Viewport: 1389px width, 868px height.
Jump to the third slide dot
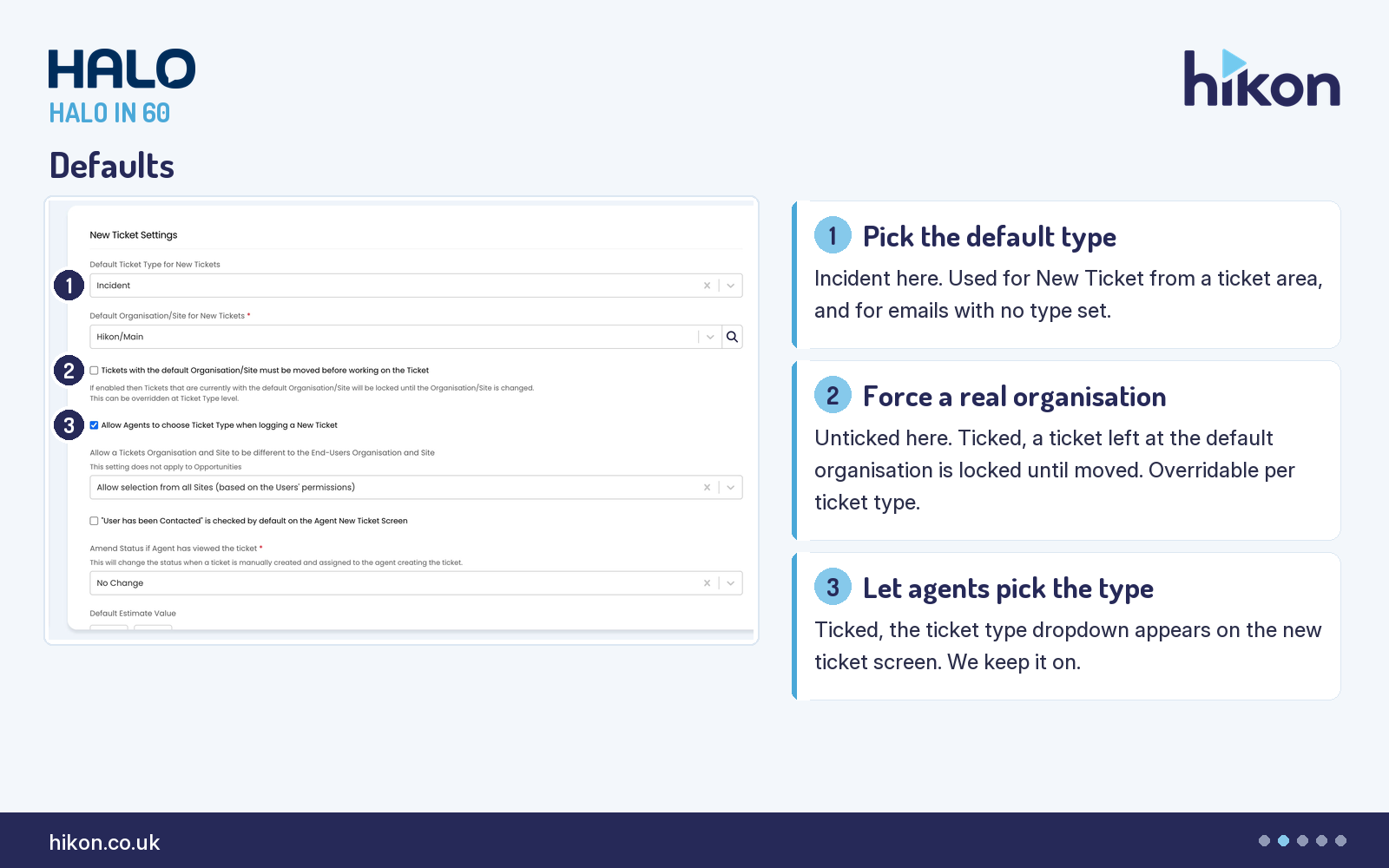click(x=1302, y=840)
